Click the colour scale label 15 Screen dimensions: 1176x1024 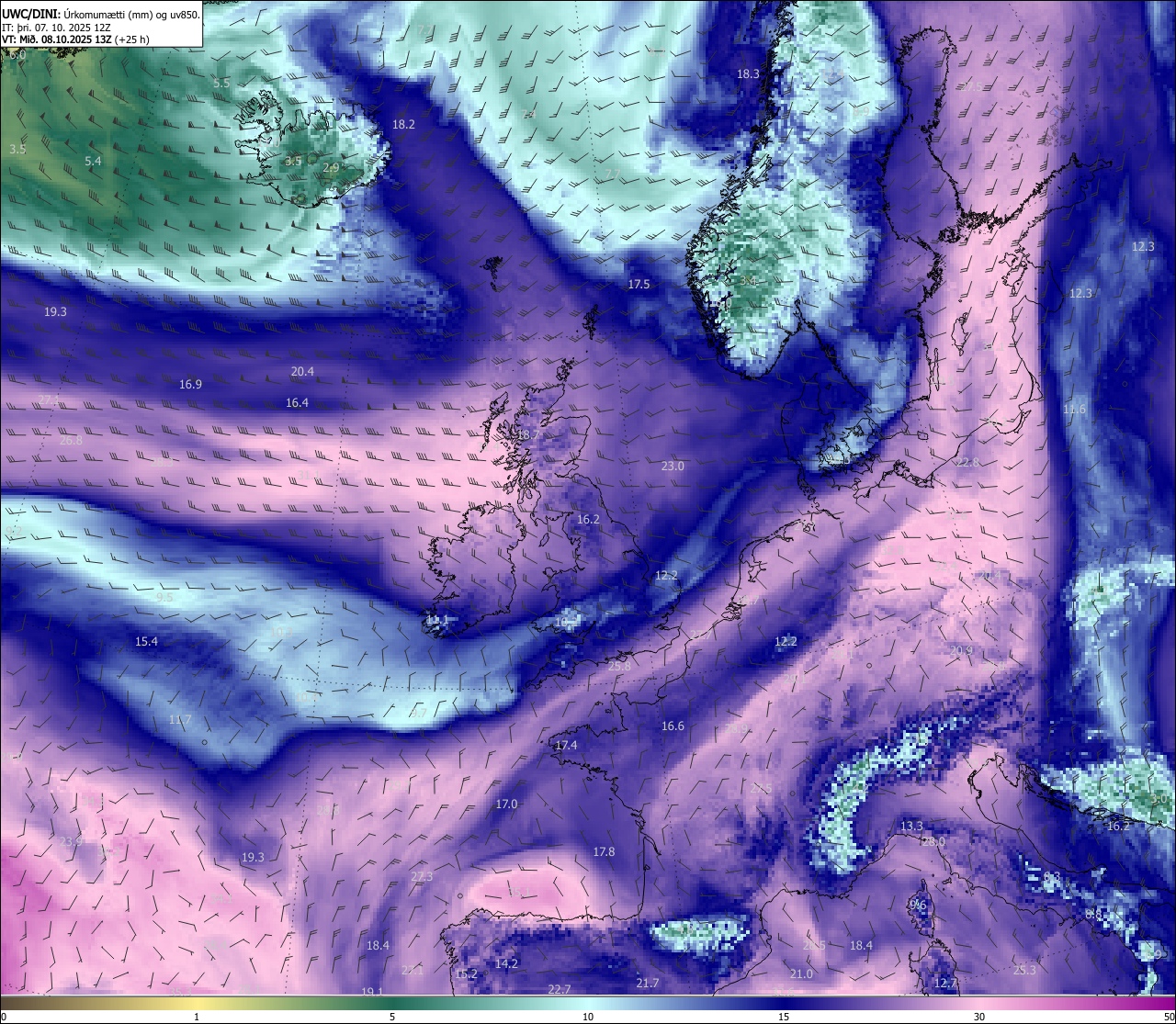(x=784, y=1017)
